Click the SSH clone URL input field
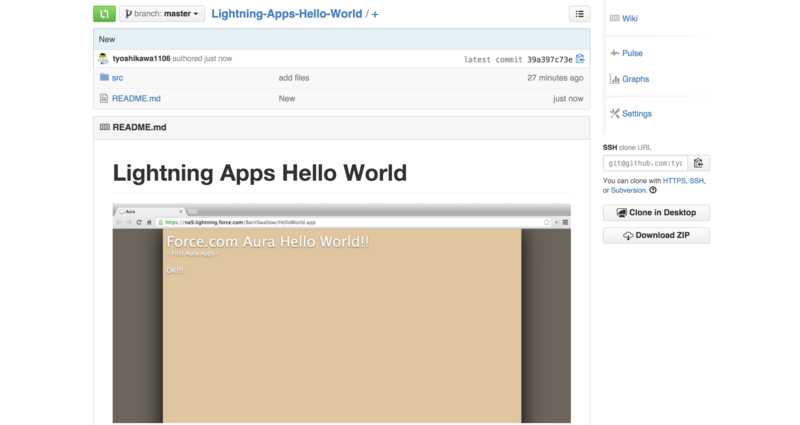Screen dimensions: 800x425 coord(645,163)
